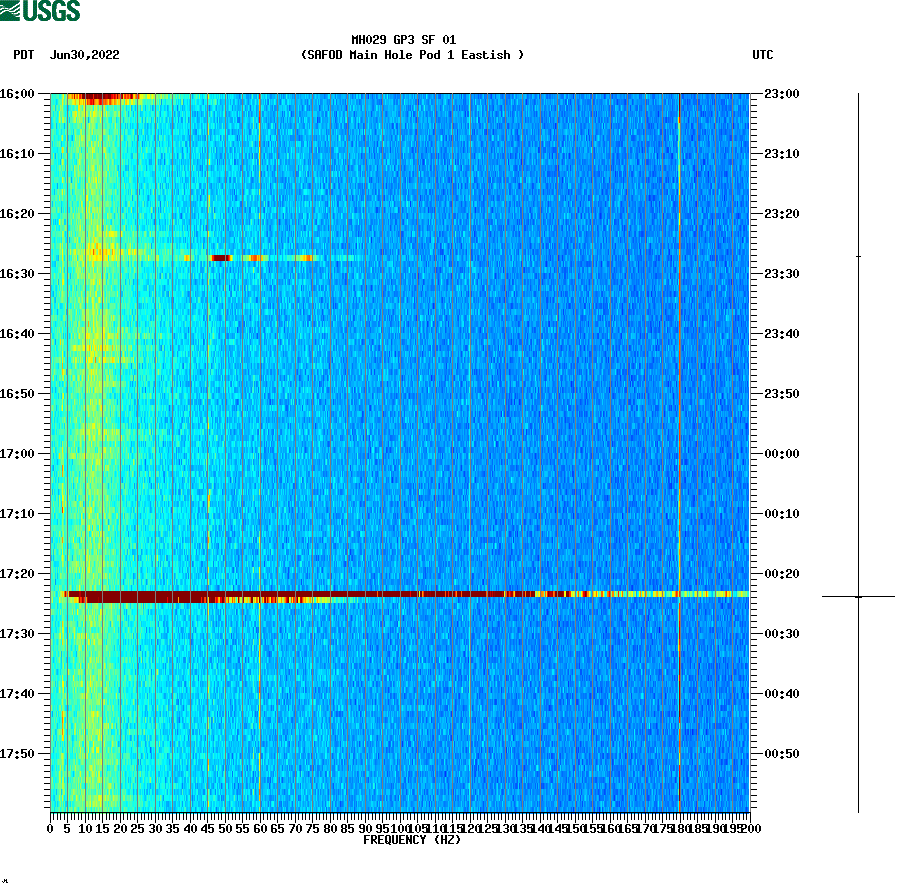Click the USGS logo
902x892 pixels.
pos(40,10)
